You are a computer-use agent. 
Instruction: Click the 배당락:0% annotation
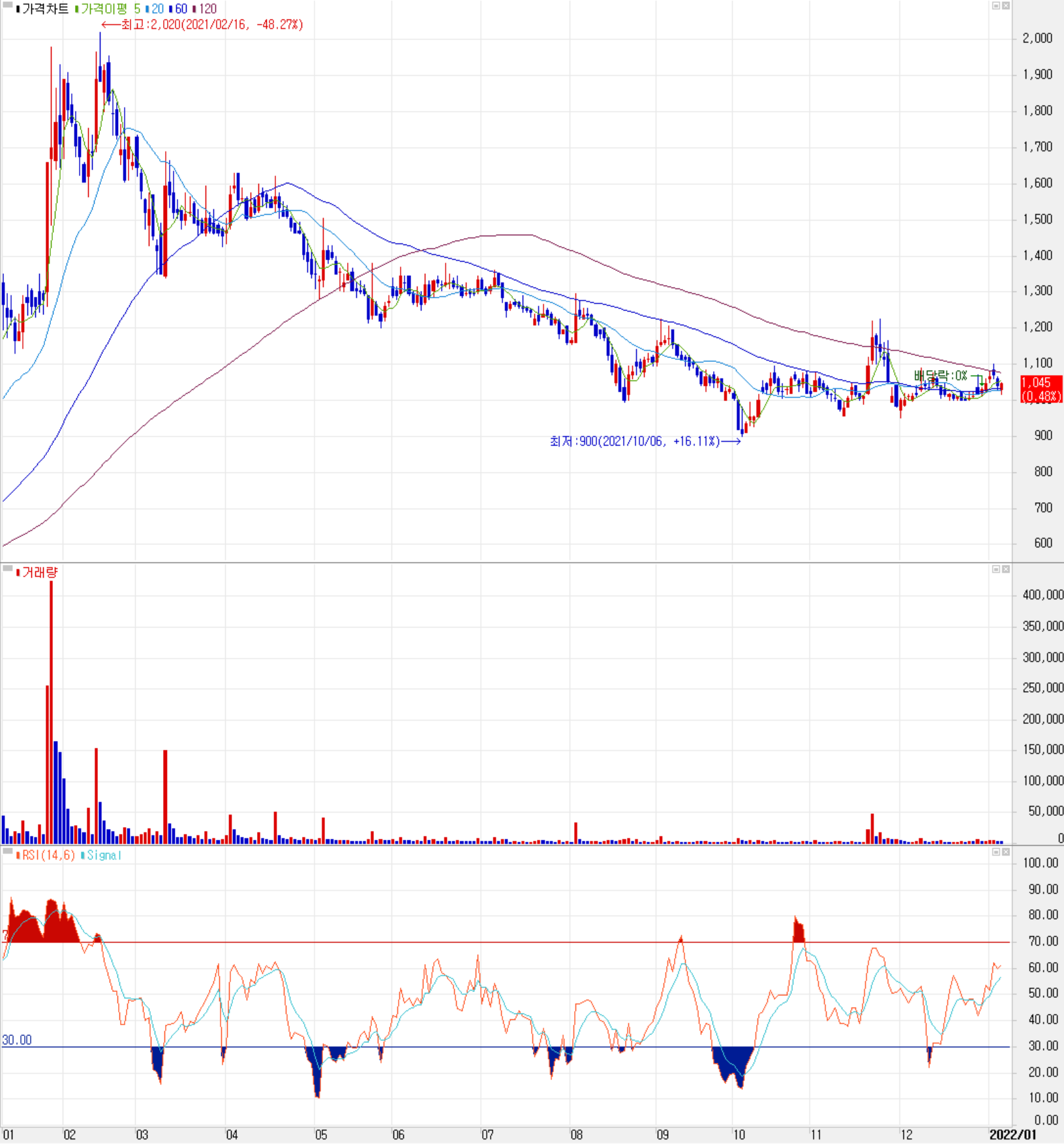pyautogui.click(x=940, y=376)
